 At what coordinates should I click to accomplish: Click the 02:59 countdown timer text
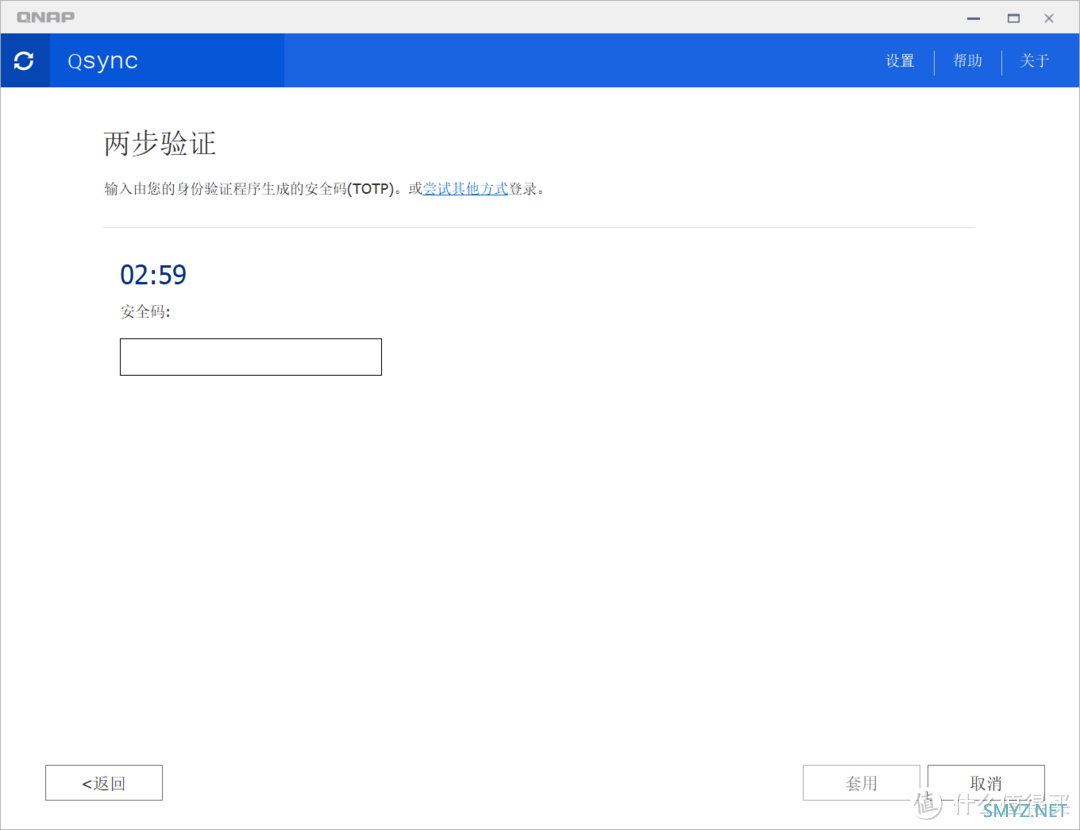click(153, 275)
